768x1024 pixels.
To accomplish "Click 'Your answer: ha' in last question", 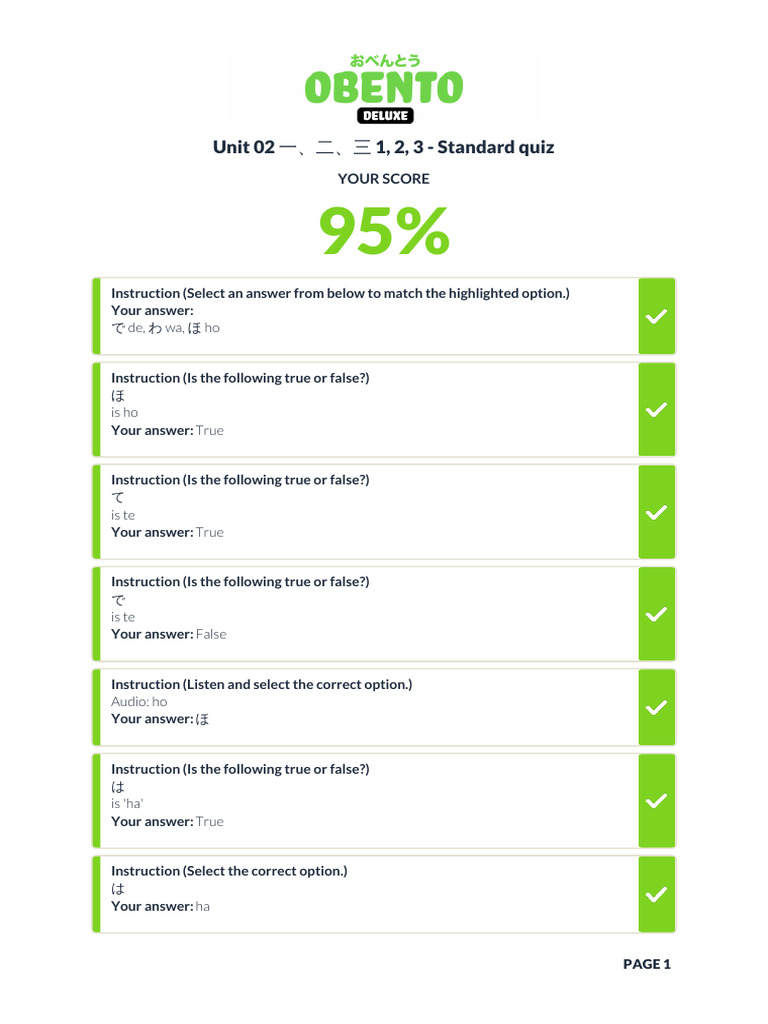I will pos(160,906).
